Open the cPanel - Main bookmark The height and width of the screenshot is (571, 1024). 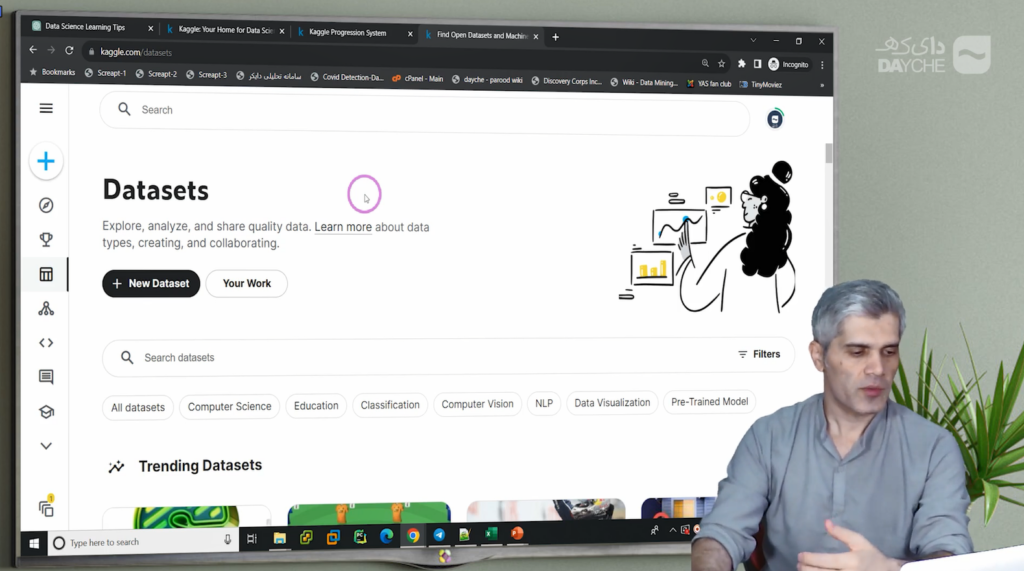click(417, 78)
